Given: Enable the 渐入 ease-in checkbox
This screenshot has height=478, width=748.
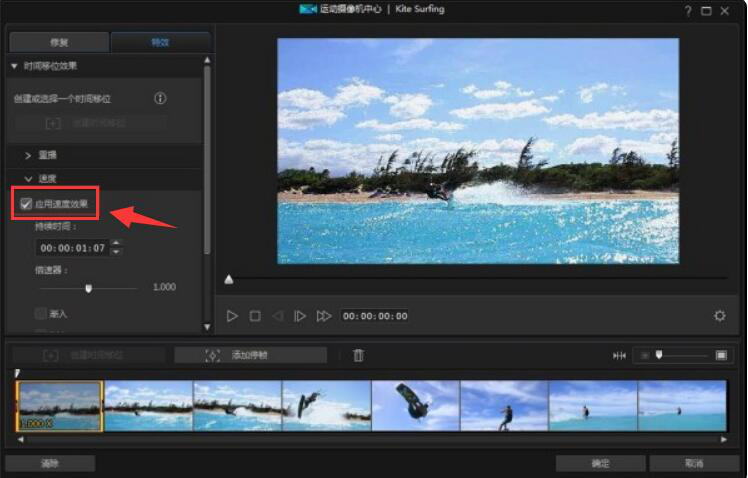Looking at the screenshot, I should [41, 313].
